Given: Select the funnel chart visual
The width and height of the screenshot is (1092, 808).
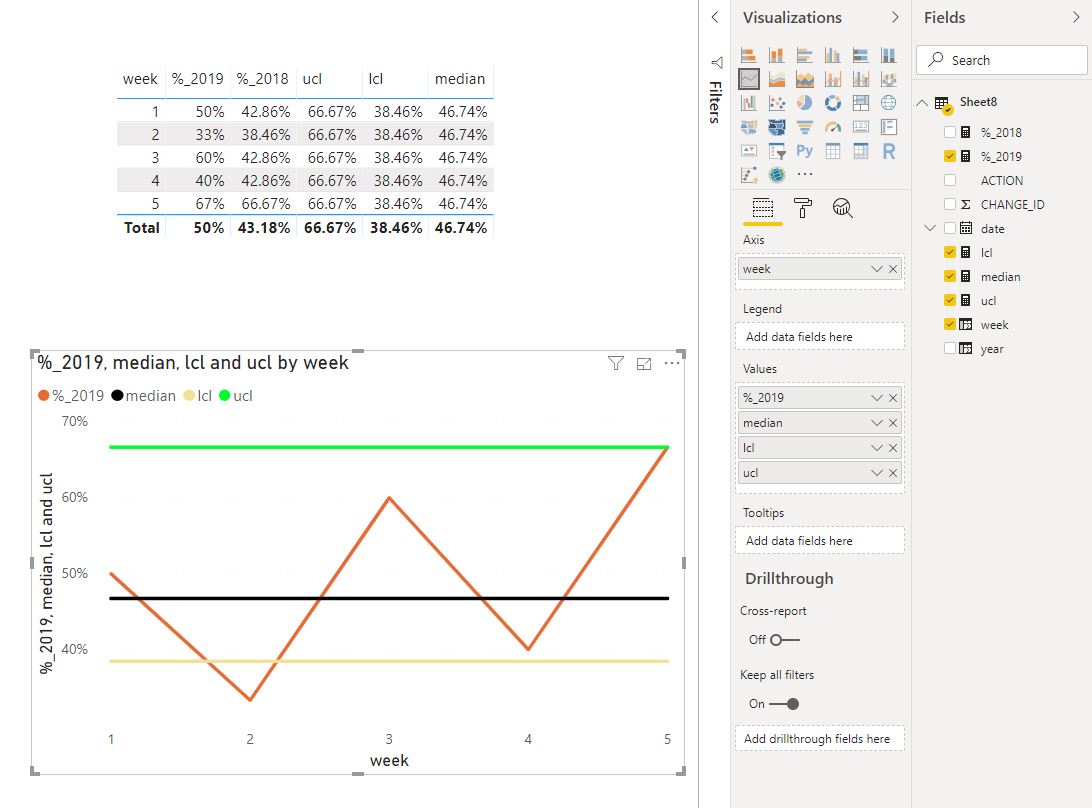Looking at the screenshot, I should pyautogui.click(x=804, y=127).
